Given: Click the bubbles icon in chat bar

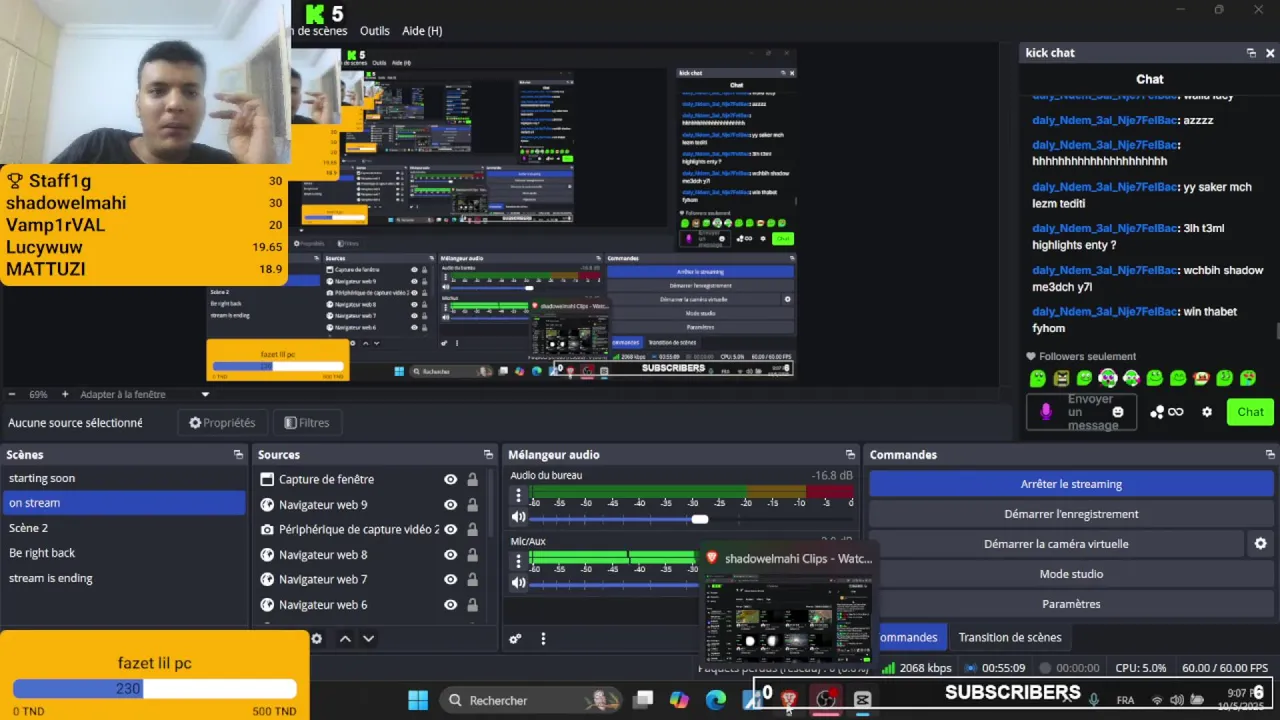Looking at the screenshot, I should coord(1157,412).
